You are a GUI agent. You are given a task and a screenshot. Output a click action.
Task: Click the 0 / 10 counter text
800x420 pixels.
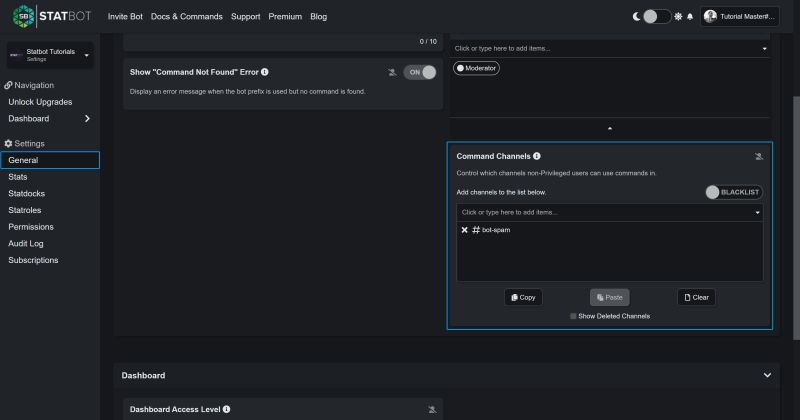(x=428, y=42)
